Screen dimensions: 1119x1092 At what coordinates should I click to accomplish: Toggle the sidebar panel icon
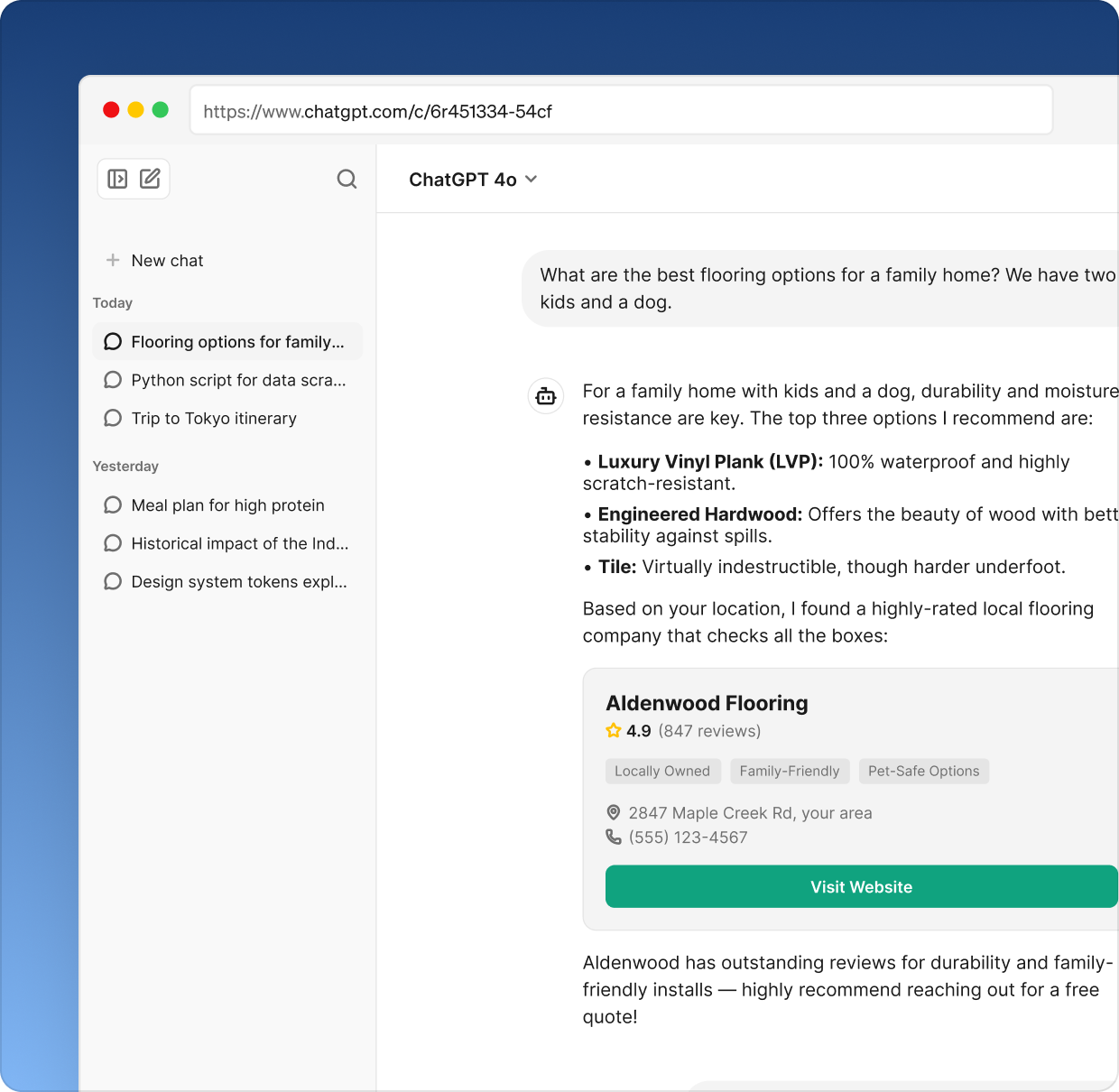tap(117, 179)
